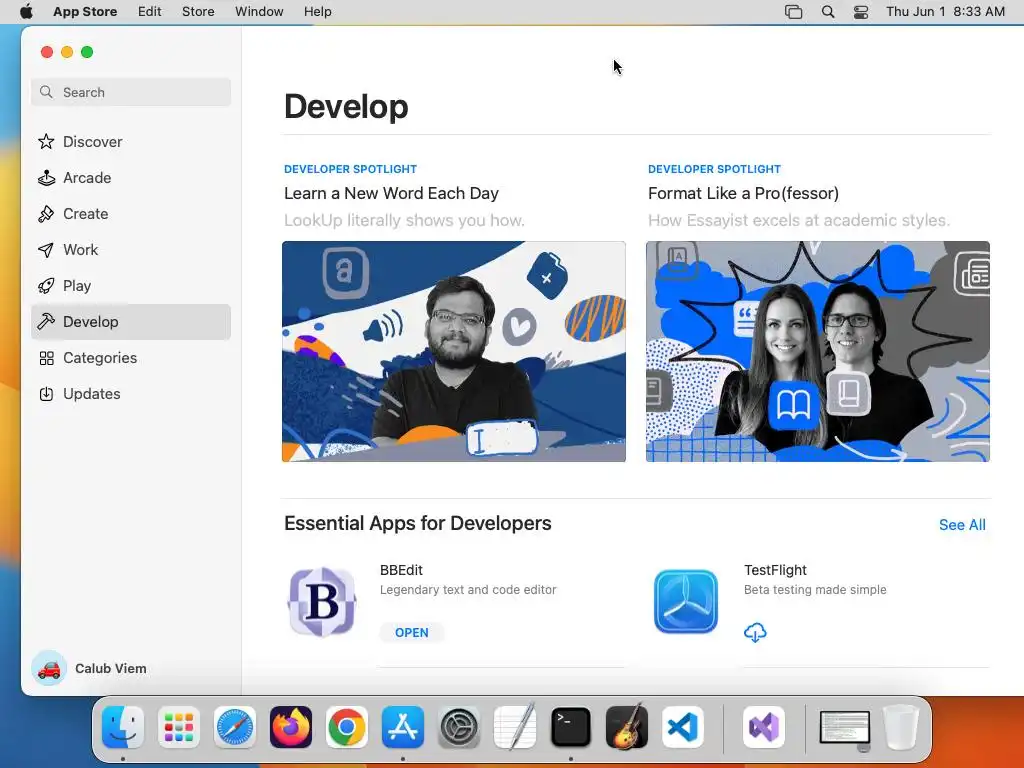Open Spotlight search in menu bar
This screenshot has width=1024, height=768.
pos(827,12)
